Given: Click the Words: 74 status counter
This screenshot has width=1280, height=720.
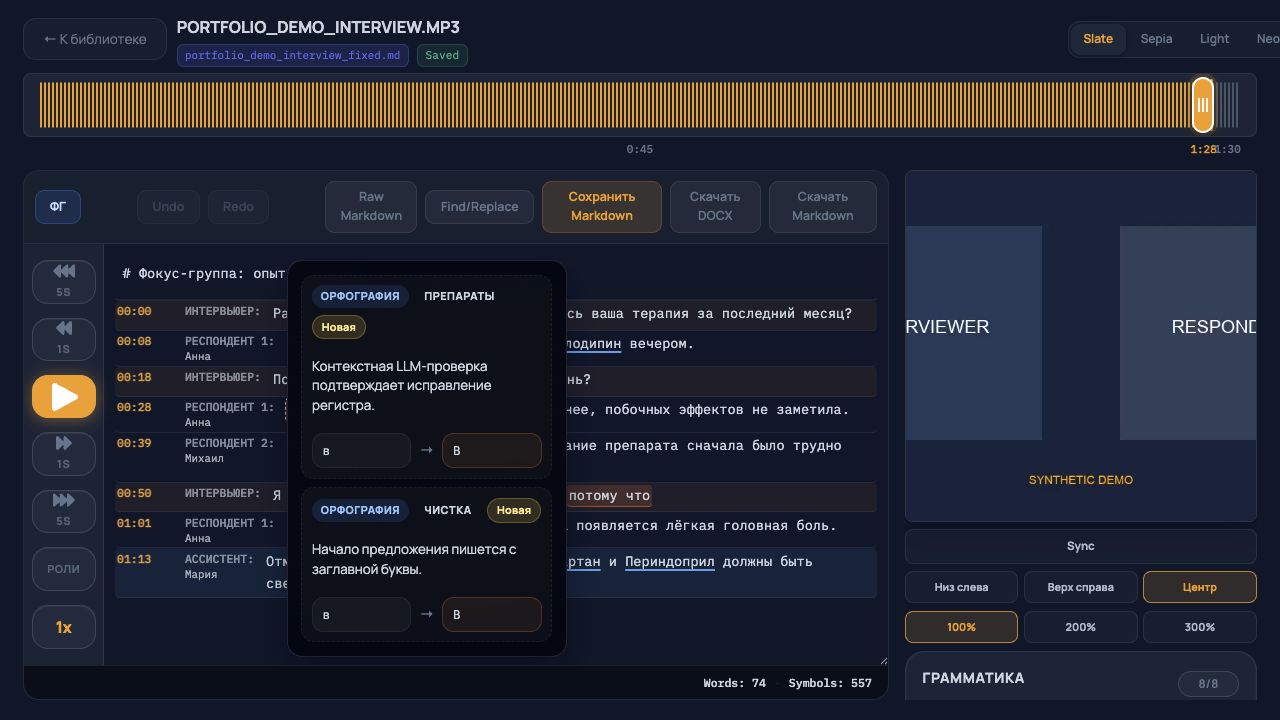Looking at the screenshot, I should pyautogui.click(x=734, y=683).
